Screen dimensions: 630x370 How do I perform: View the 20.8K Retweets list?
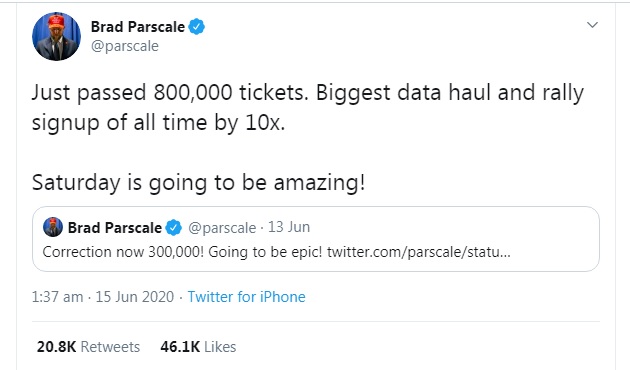click(88, 347)
